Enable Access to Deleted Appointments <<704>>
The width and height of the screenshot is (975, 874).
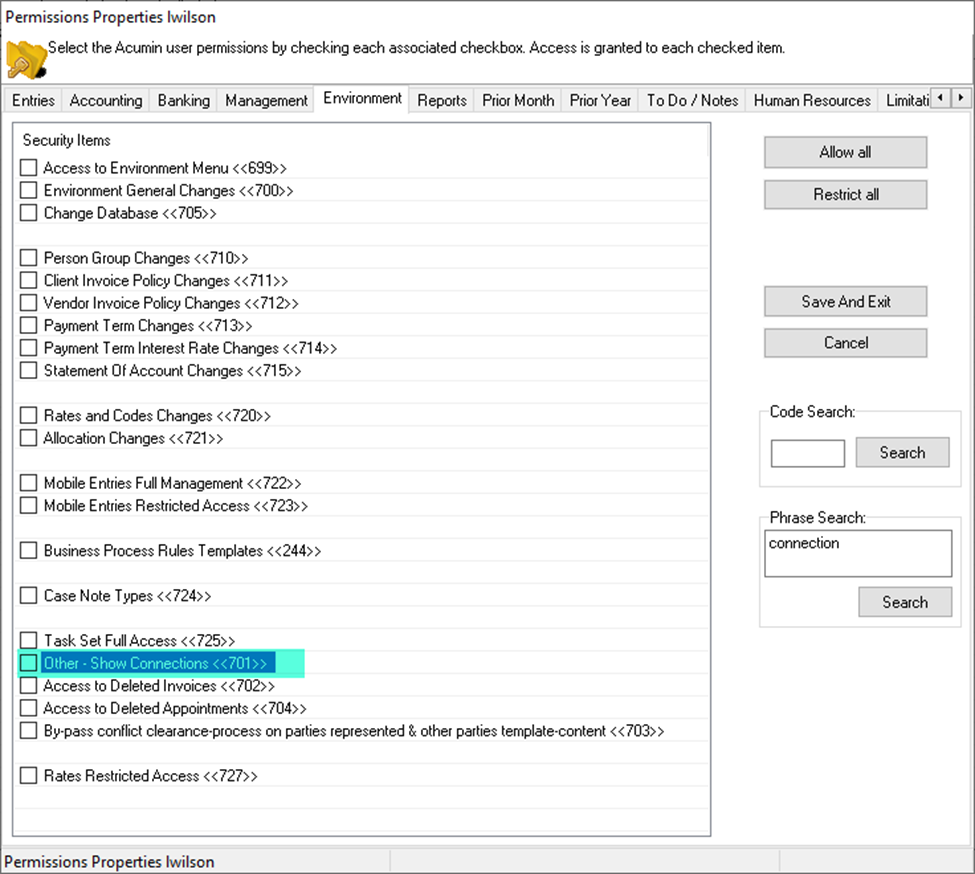click(29, 708)
